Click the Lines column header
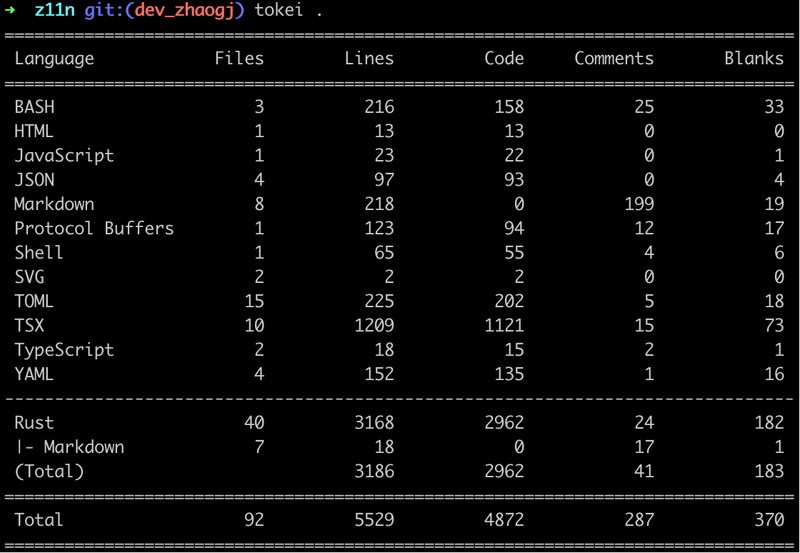800x553 pixels. pos(369,58)
